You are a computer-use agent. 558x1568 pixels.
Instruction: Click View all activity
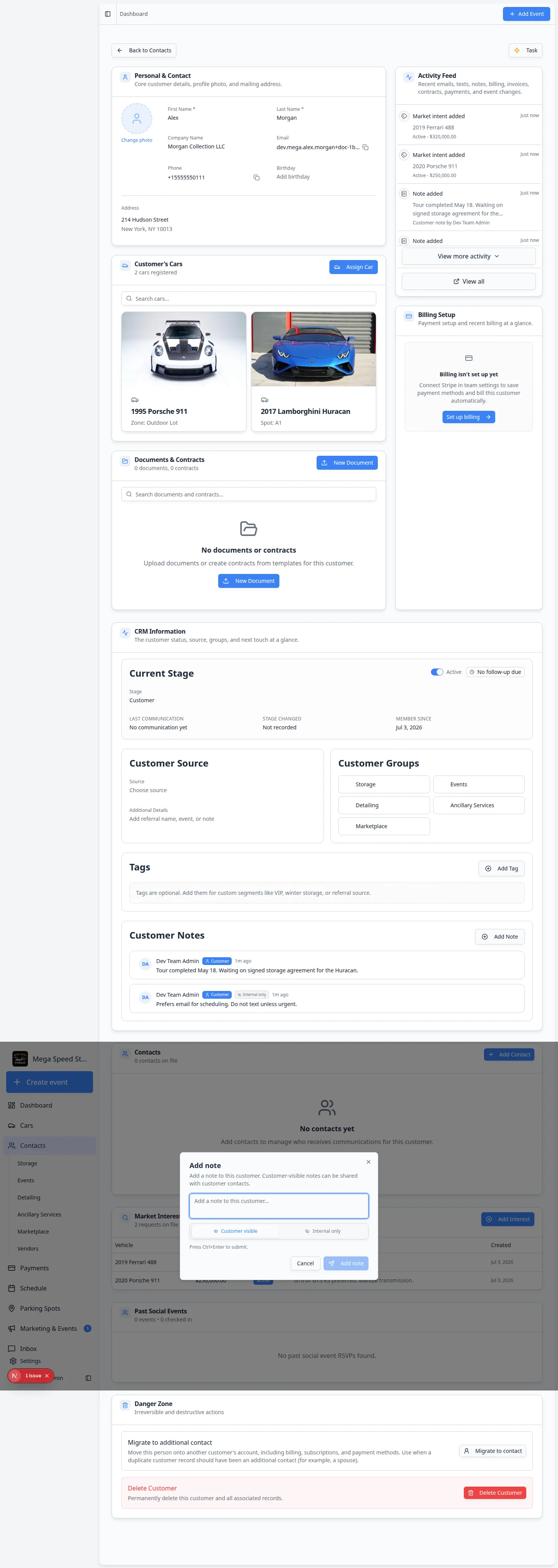pos(468,281)
